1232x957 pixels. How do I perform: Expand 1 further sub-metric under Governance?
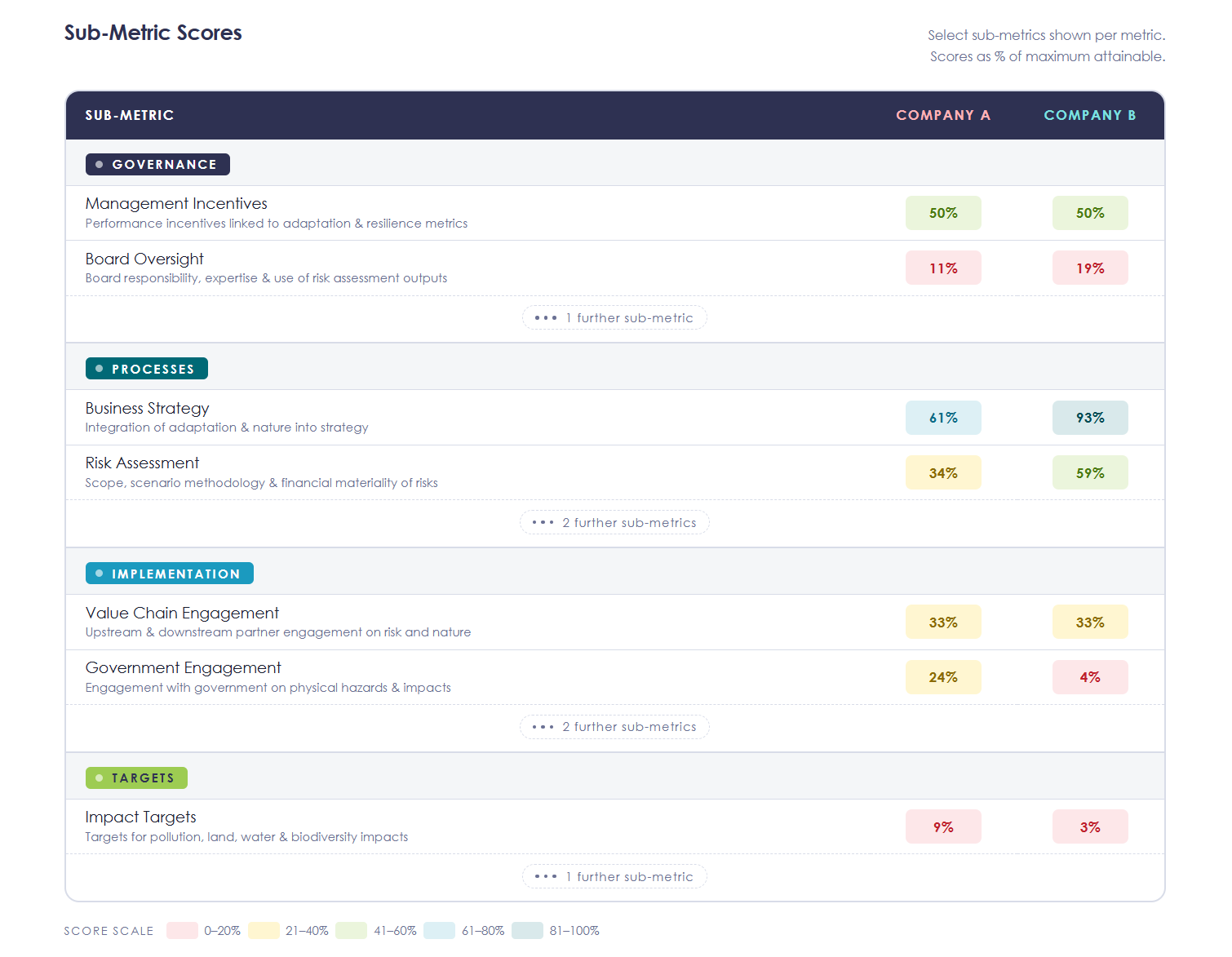click(614, 318)
